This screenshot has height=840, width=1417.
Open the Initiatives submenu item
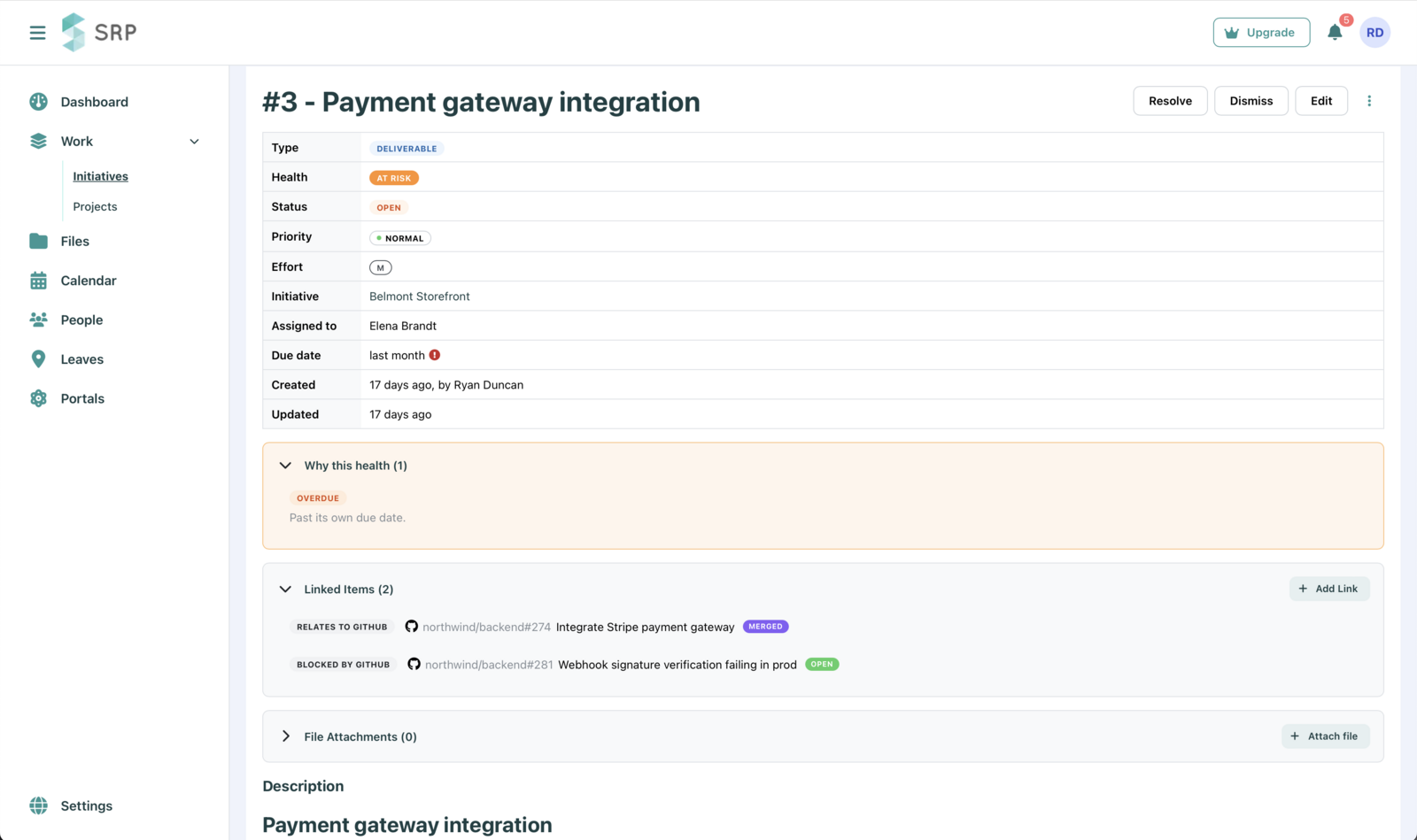[100, 176]
